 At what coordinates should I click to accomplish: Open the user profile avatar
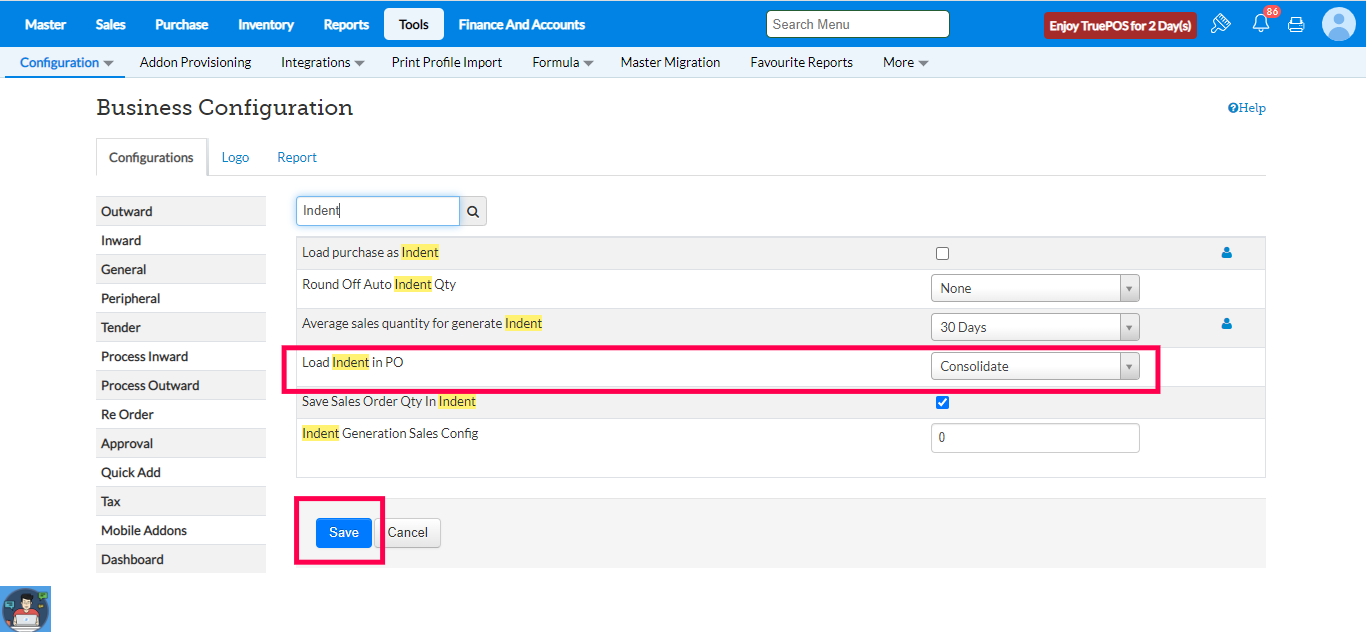[x=1338, y=24]
